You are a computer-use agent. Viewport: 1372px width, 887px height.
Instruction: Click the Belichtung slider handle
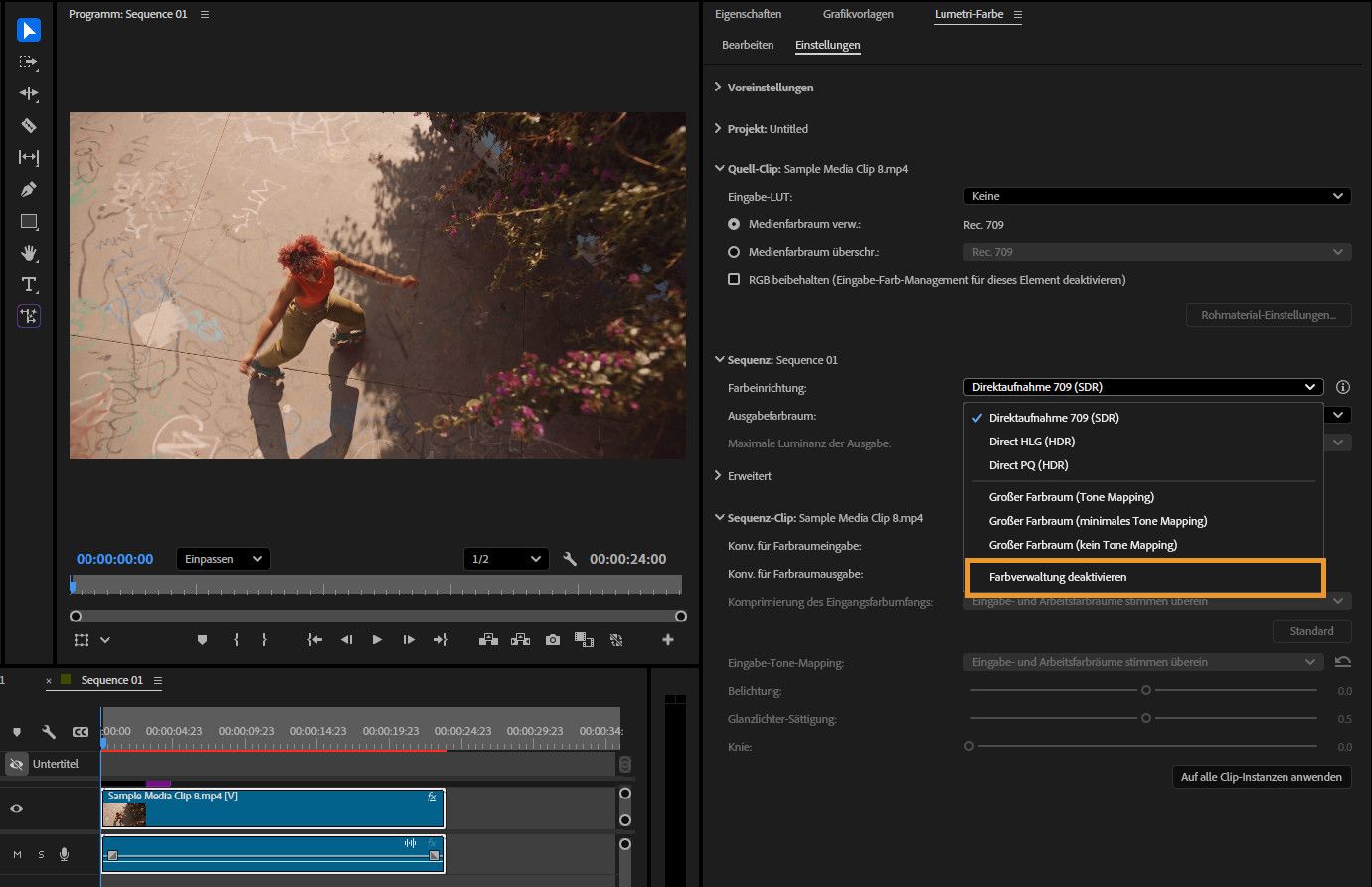[x=1146, y=690]
